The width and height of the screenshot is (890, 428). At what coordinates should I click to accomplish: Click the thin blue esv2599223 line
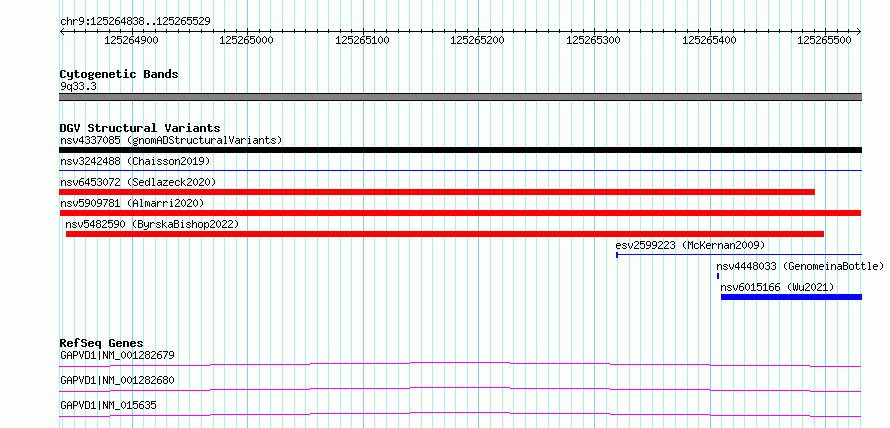point(739,255)
